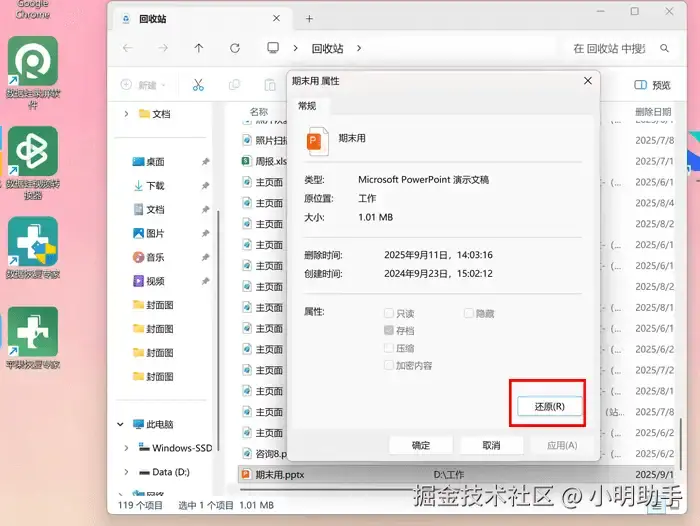Open the 预览 preview pane icon
The width and height of the screenshot is (700, 526).
tap(640, 85)
